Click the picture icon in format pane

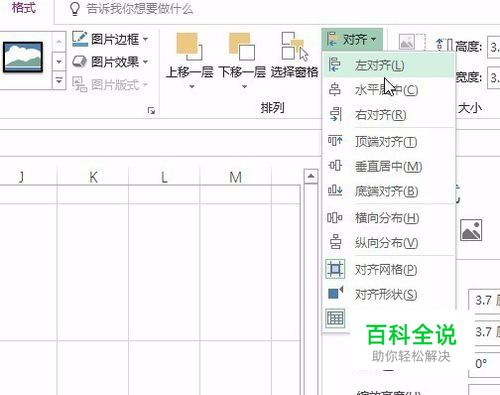pyautogui.click(x=471, y=230)
